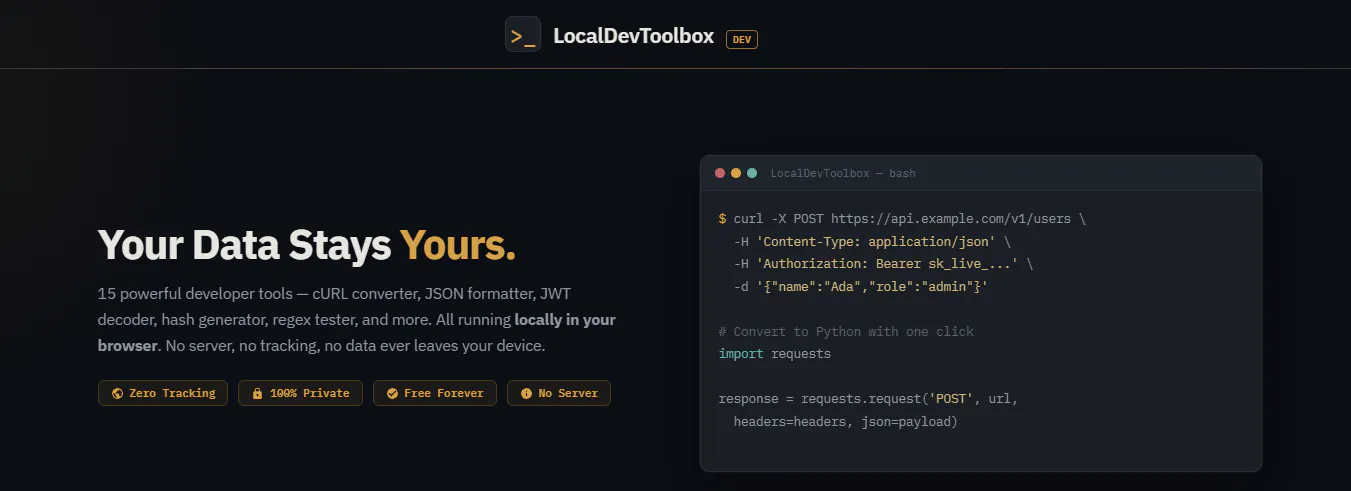Click the 'Authorization: Bearer sk_live_...' line
This screenshot has height=491, width=1351.
tap(883, 264)
